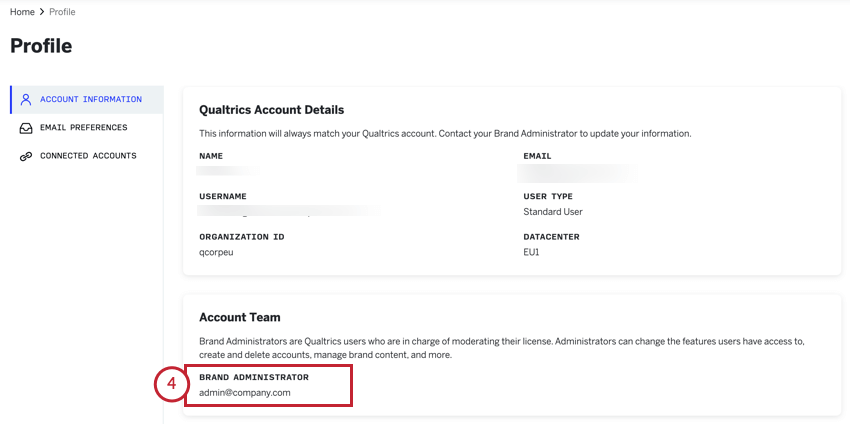Go to Home in the breadcrumb
Image resolution: width=850 pixels, height=424 pixels.
(x=22, y=12)
